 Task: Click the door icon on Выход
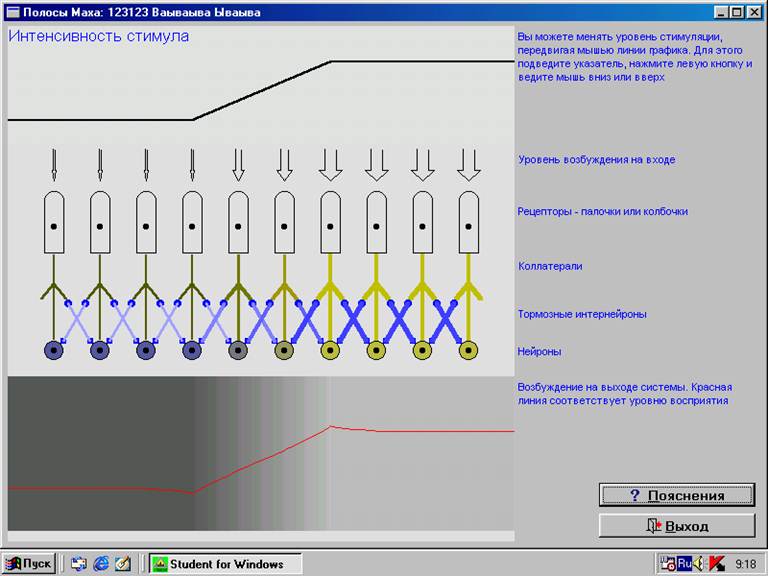pos(654,526)
